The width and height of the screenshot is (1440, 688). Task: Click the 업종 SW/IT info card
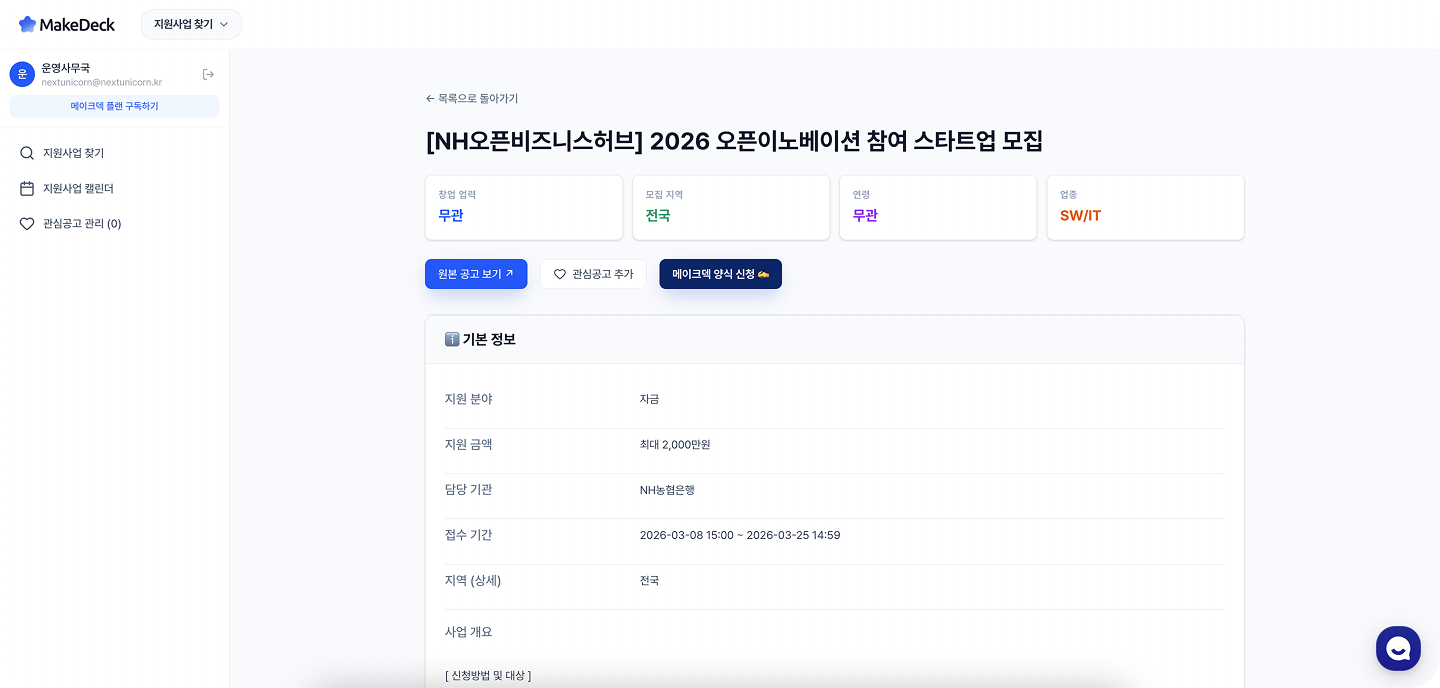pyautogui.click(x=1145, y=207)
